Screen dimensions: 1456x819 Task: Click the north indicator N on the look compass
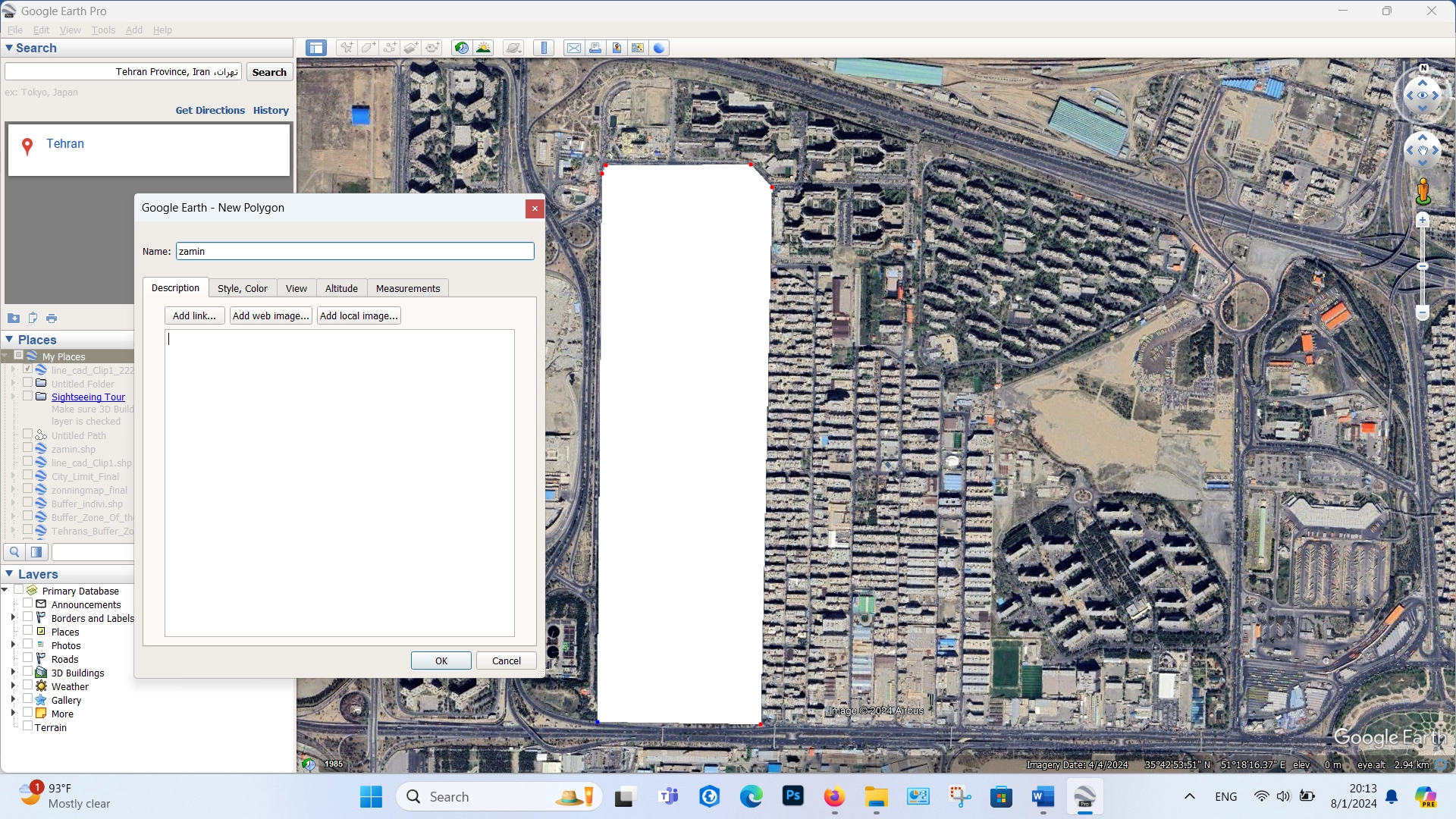[1423, 68]
